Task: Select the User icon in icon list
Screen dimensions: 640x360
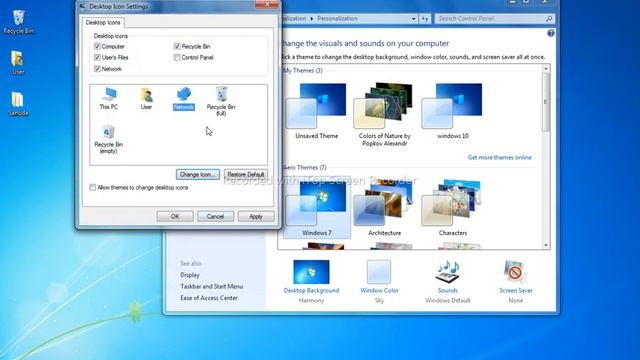Action: [146, 98]
